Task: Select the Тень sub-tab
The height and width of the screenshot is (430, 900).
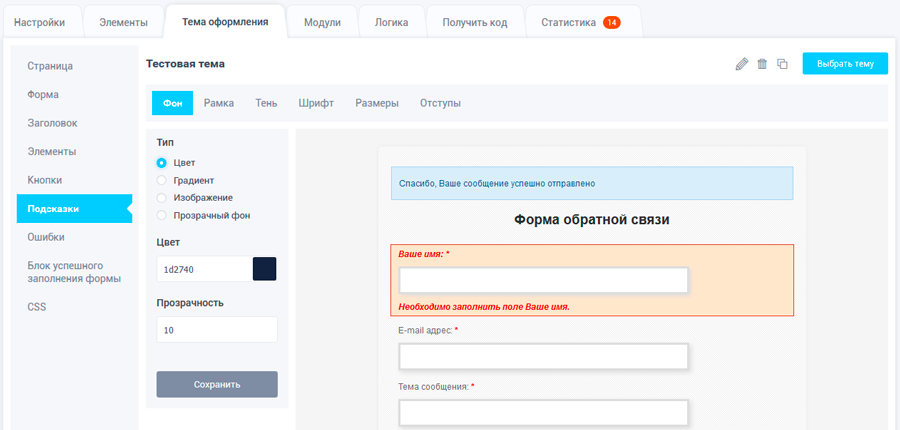Action: click(266, 103)
